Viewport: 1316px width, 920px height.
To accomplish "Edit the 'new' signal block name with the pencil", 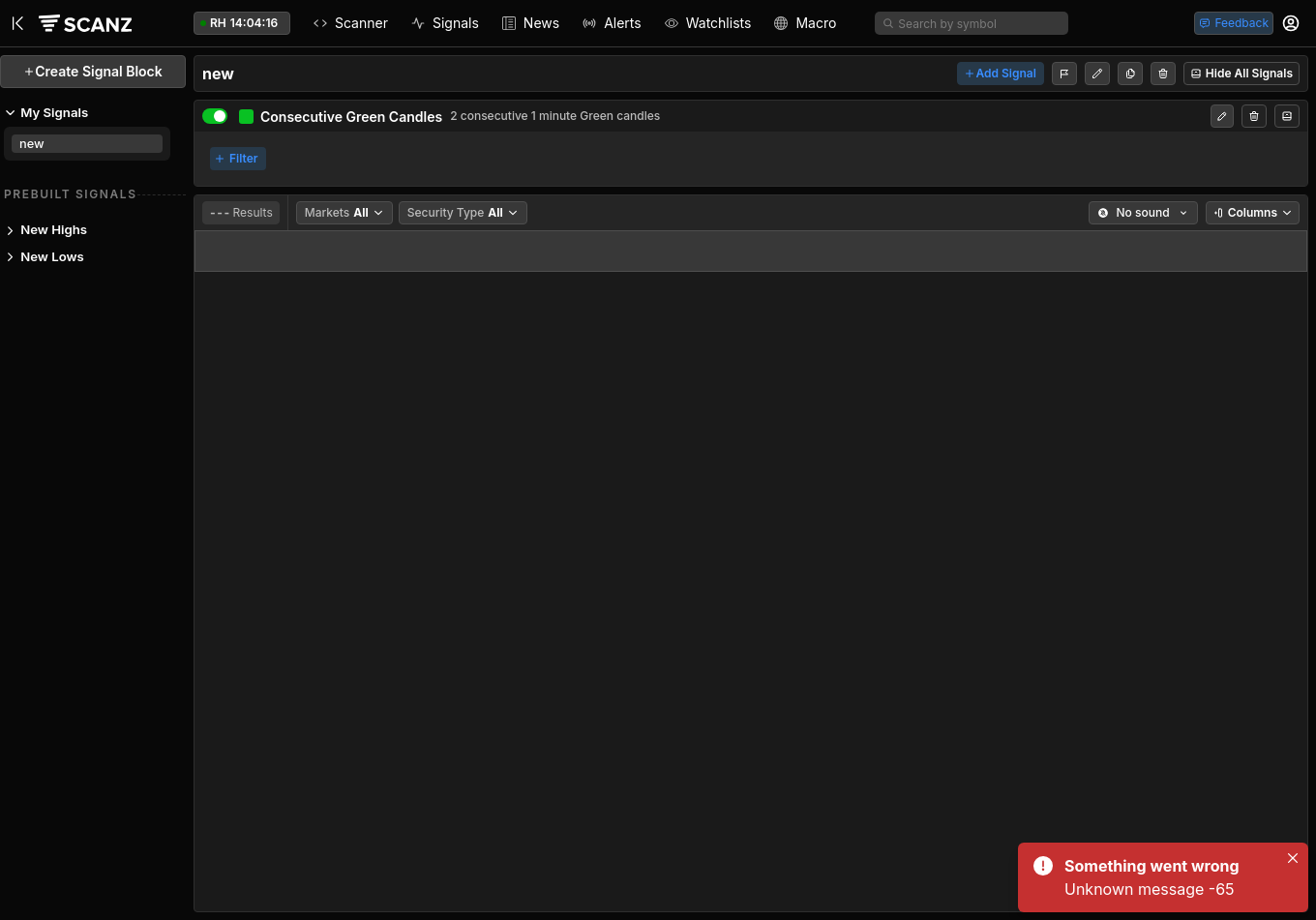I will coord(1097,74).
